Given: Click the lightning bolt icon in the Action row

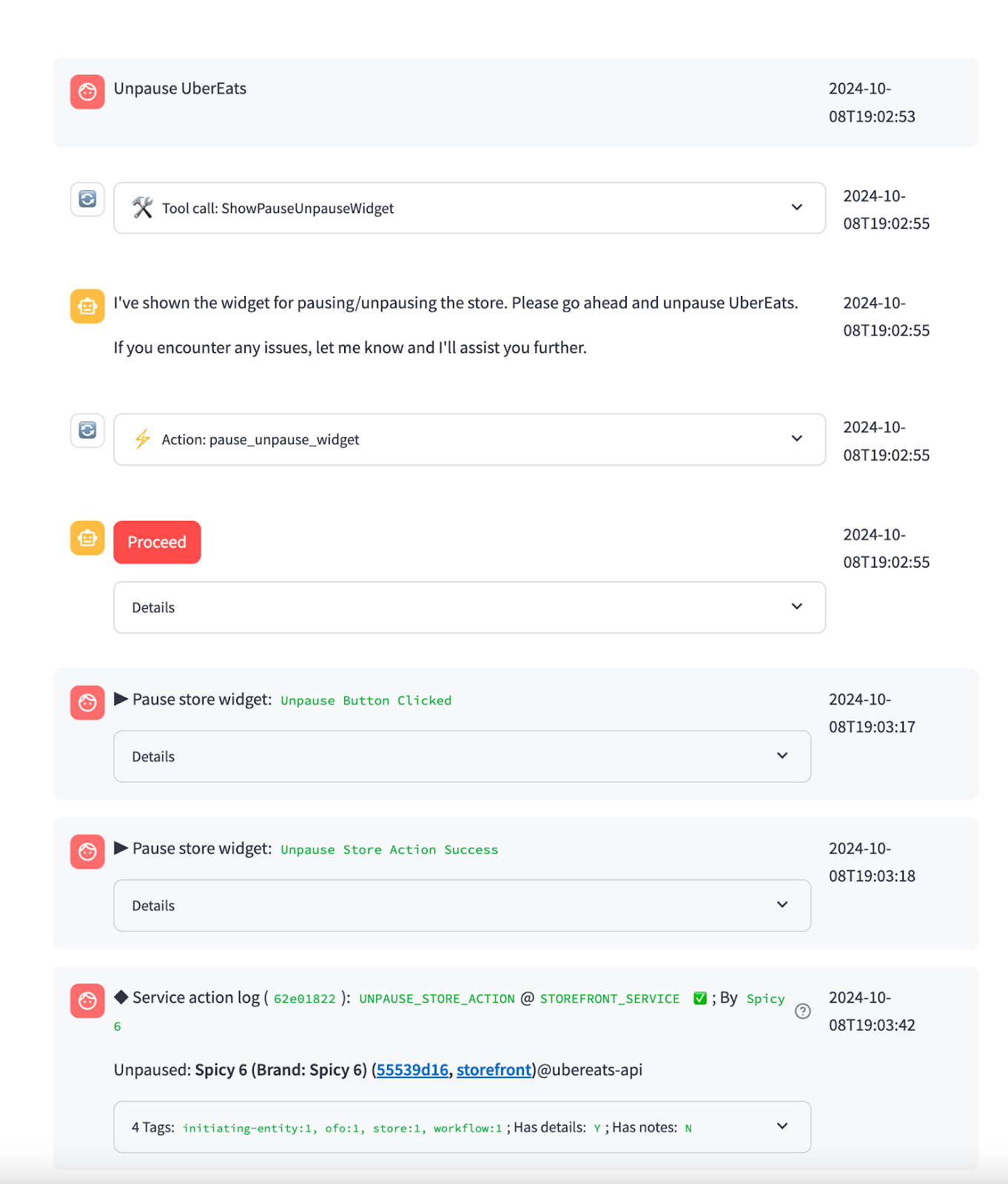Looking at the screenshot, I should 142,439.
